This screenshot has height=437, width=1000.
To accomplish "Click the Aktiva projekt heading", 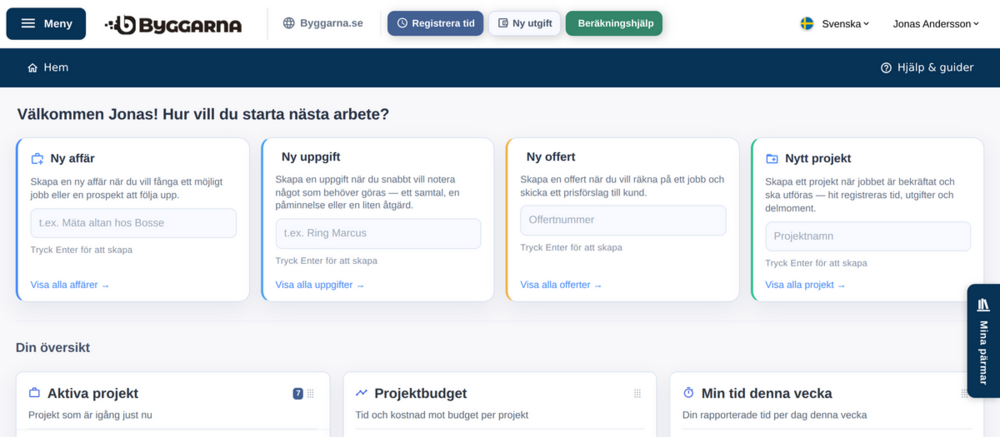I will tap(92, 394).
